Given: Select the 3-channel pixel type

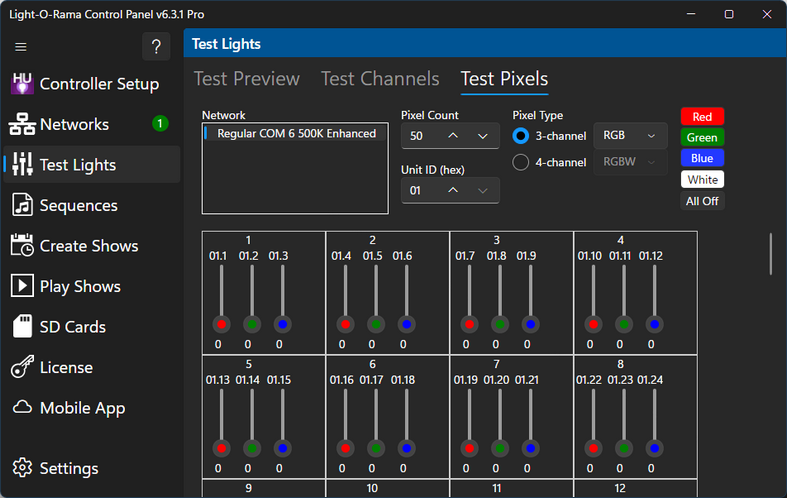Looking at the screenshot, I should (x=521, y=136).
